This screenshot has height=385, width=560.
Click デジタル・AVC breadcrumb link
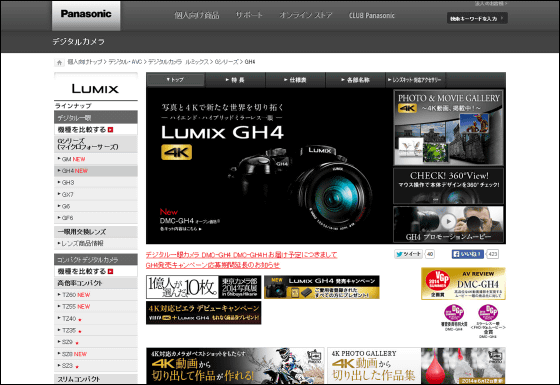(125, 62)
